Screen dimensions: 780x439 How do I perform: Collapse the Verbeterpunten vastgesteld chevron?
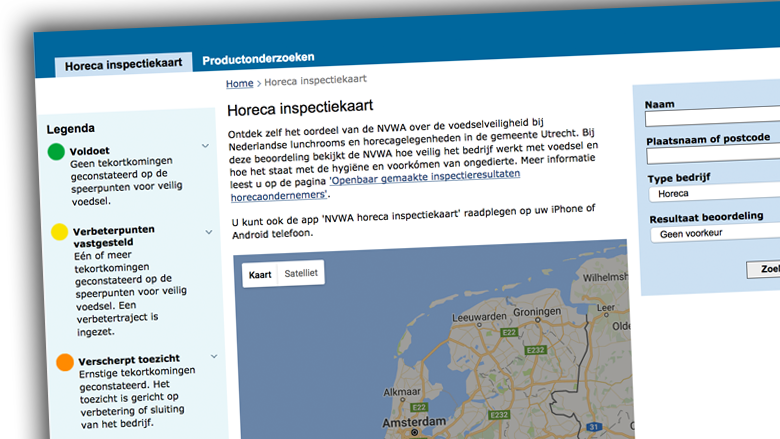[208, 232]
